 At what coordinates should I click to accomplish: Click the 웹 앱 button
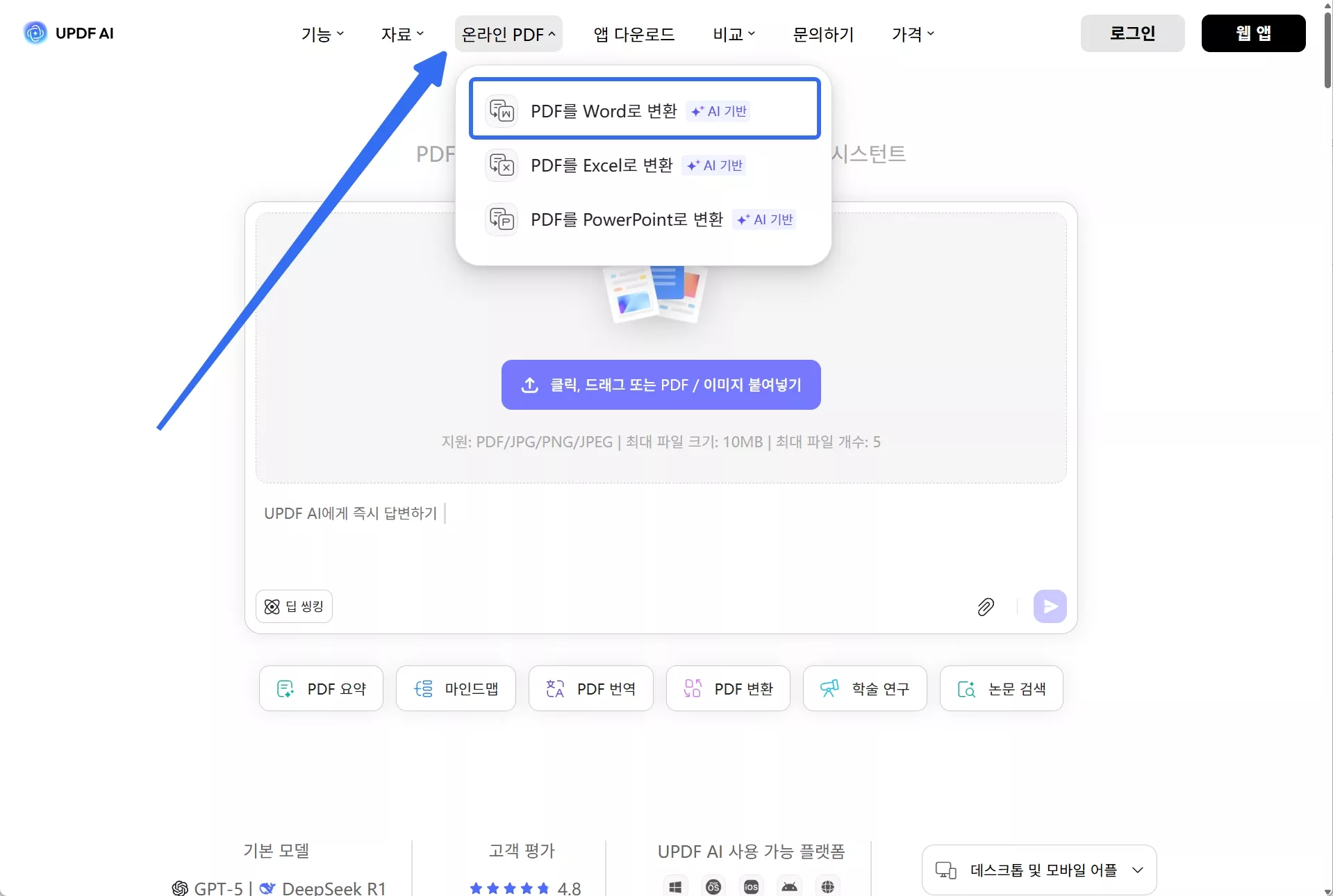click(x=1253, y=33)
